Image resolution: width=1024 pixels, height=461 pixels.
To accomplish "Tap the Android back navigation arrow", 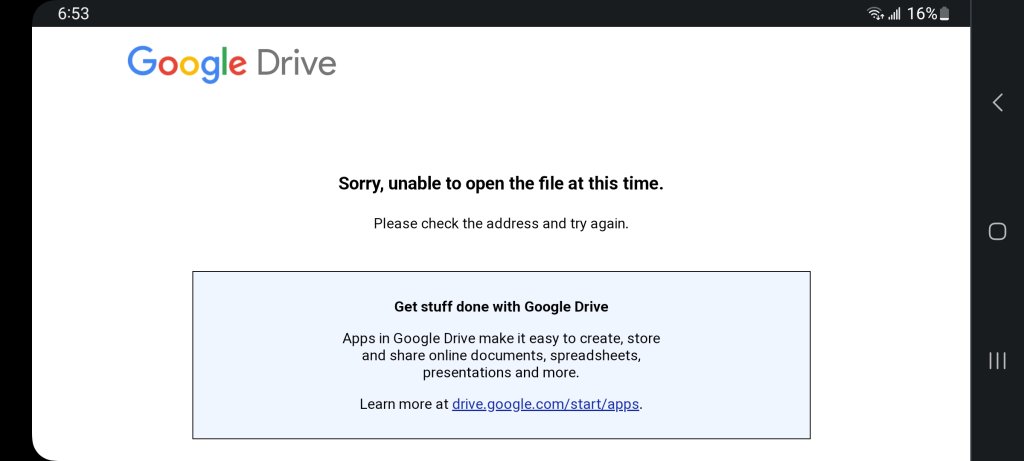I will pos(997,103).
